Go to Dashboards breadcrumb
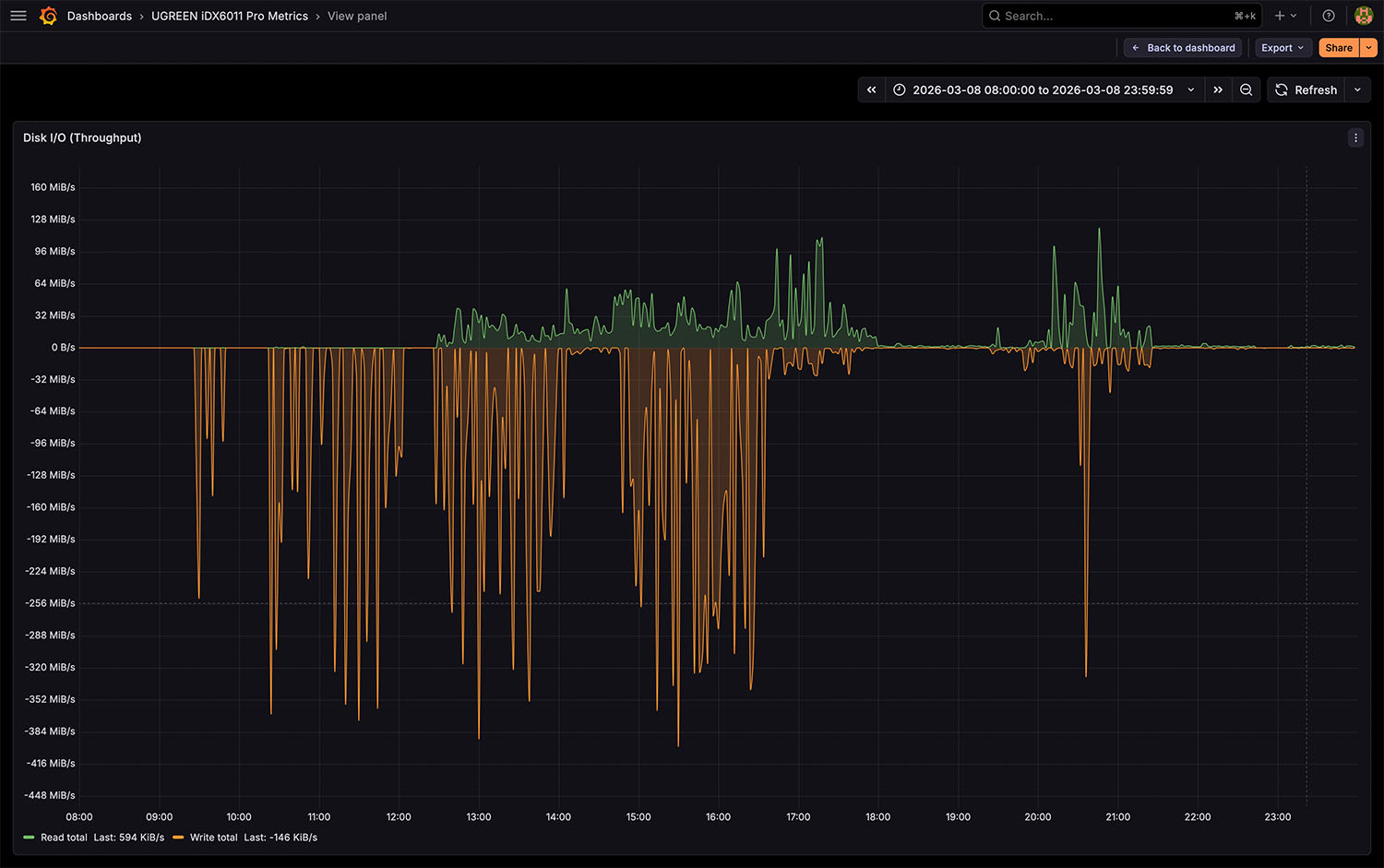This screenshot has width=1384, height=868. (x=99, y=16)
